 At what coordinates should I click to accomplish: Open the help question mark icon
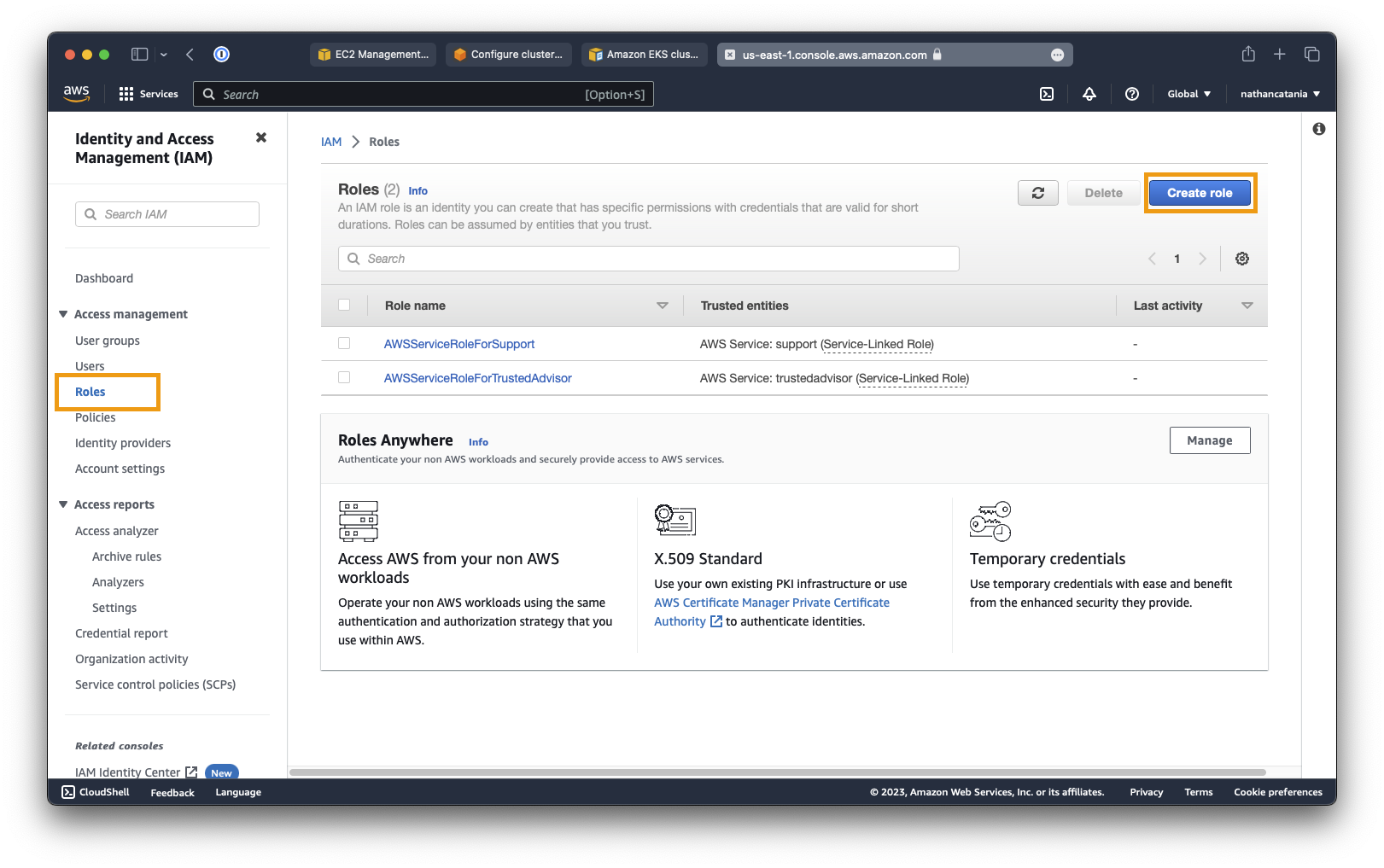[1132, 94]
